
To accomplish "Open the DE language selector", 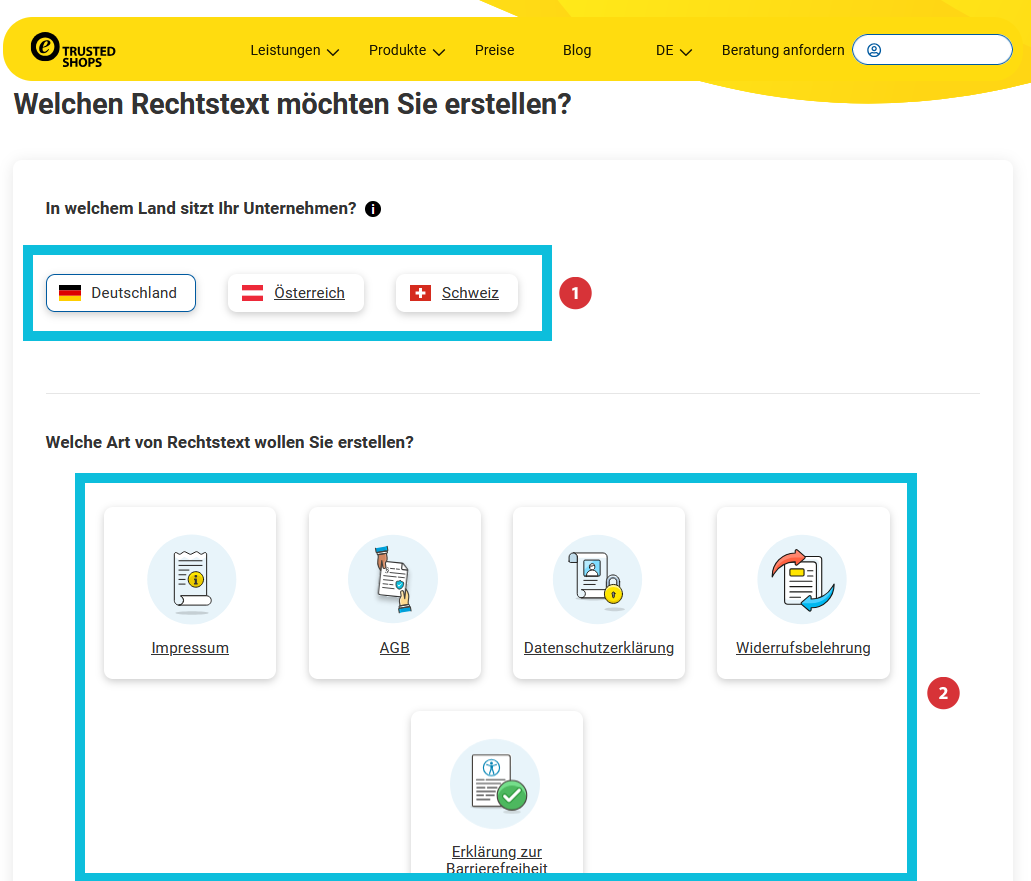I will 674,50.
